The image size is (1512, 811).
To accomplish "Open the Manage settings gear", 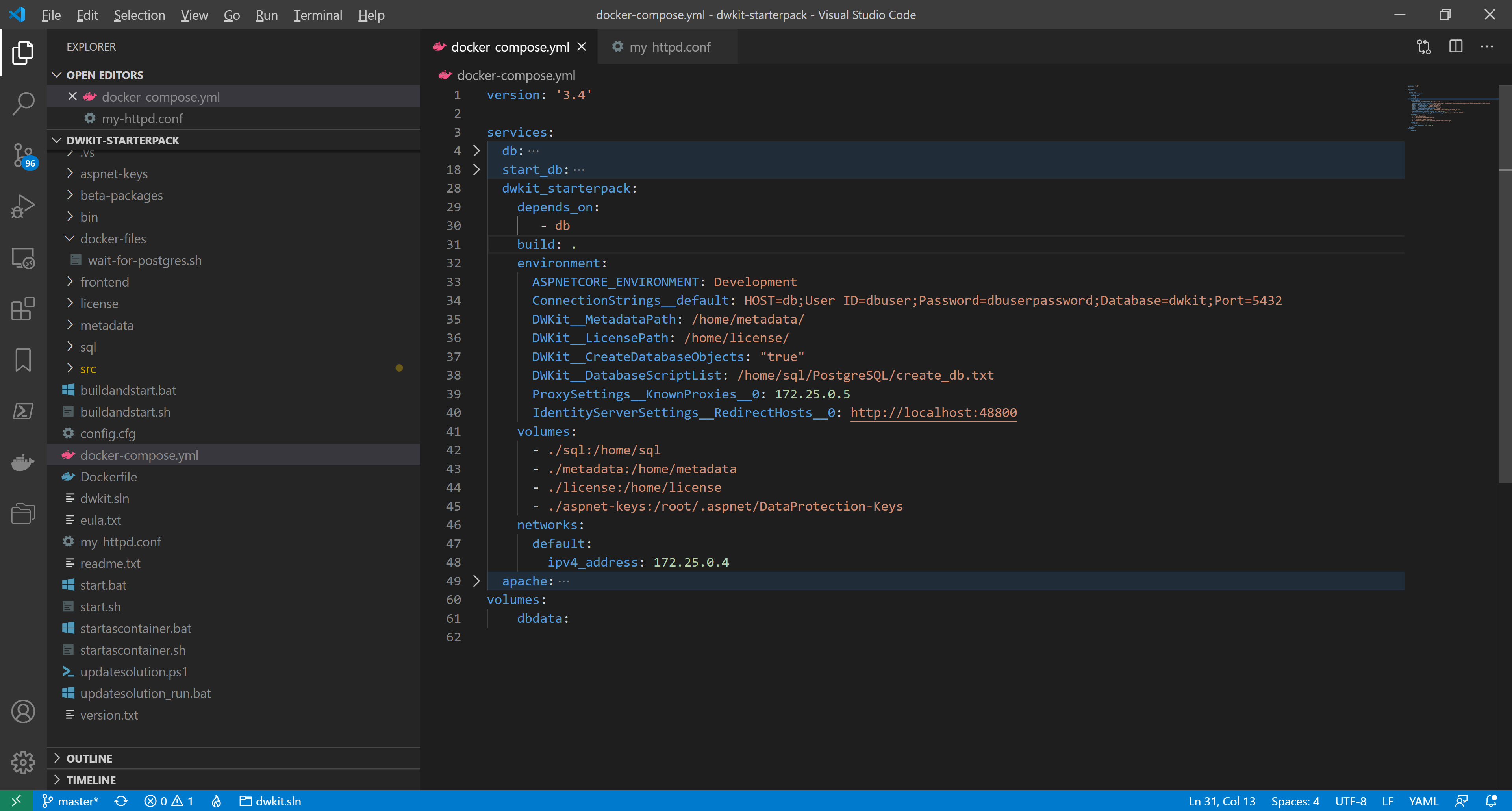I will pyautogui.click(x=23, y=762).
